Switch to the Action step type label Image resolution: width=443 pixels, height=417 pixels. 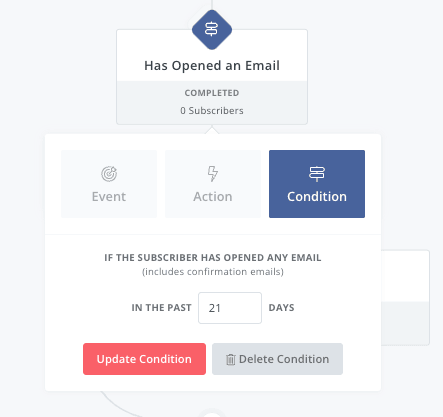(213, 197)
